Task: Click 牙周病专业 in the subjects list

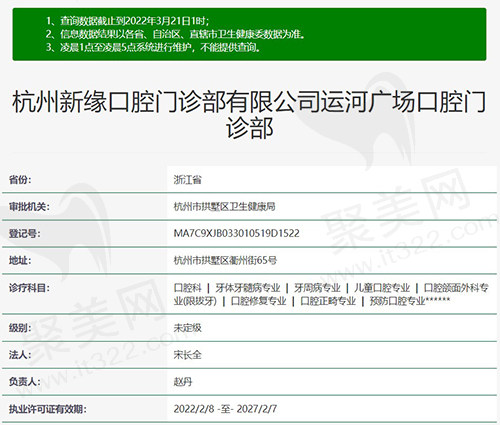Action: (317, 288)
